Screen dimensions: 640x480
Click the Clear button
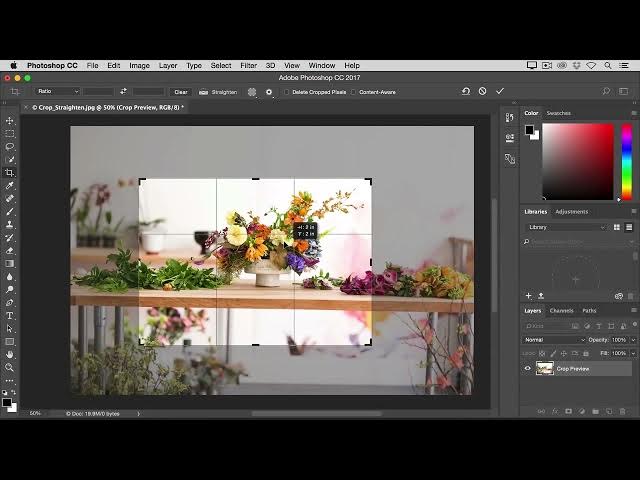[181, 92]
